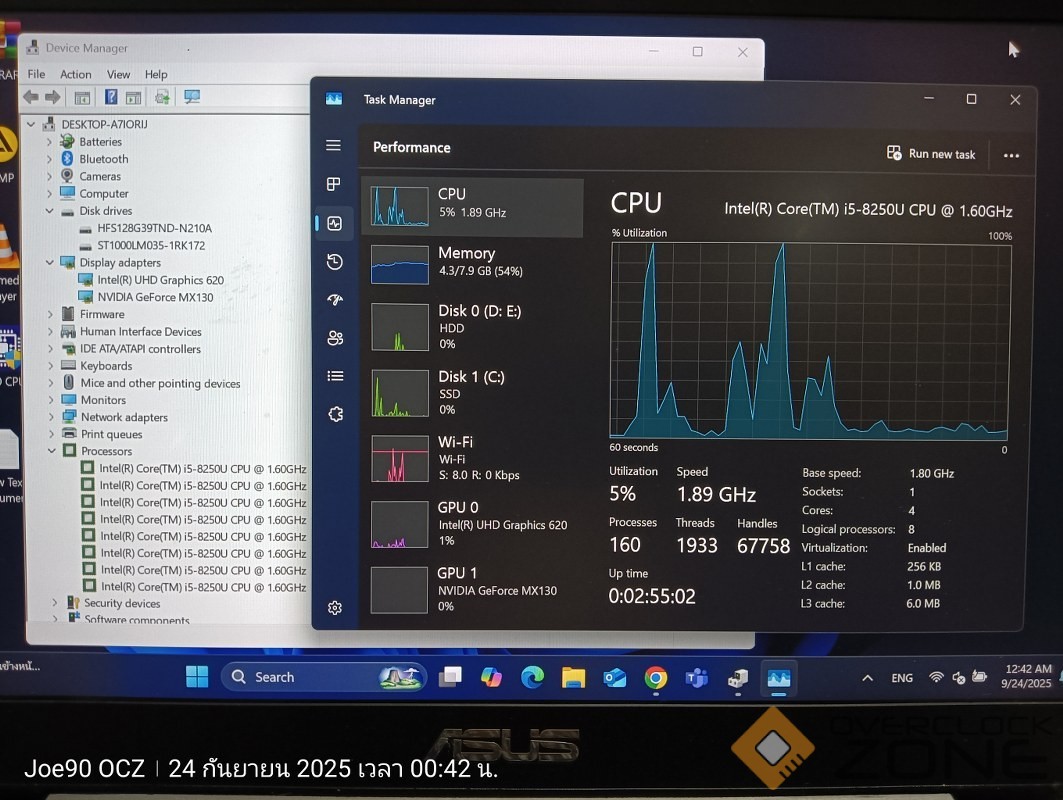Expand Cameras category
The height and width of the screenshot is (800, 1063).
coord(49,176)
